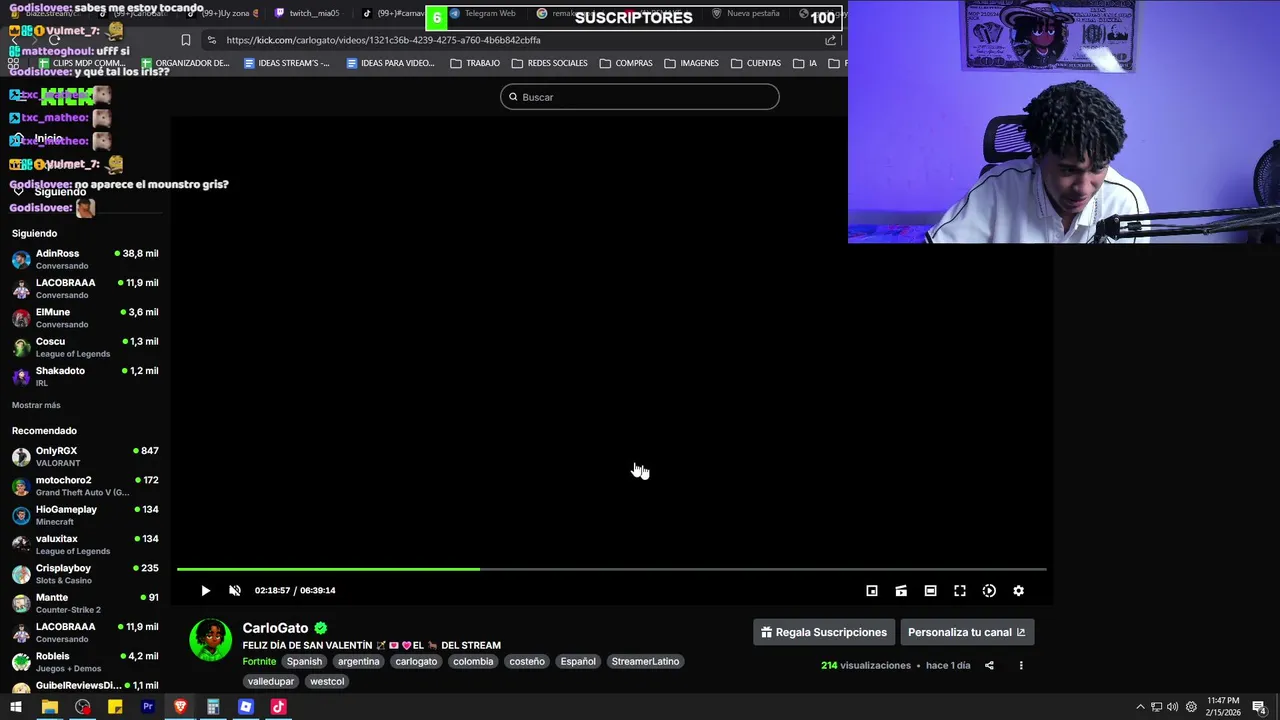Viewport: 1280px width, 720px height.
Task: Switch to the Nueva pestaña tab
Action: tap(748, 14)
